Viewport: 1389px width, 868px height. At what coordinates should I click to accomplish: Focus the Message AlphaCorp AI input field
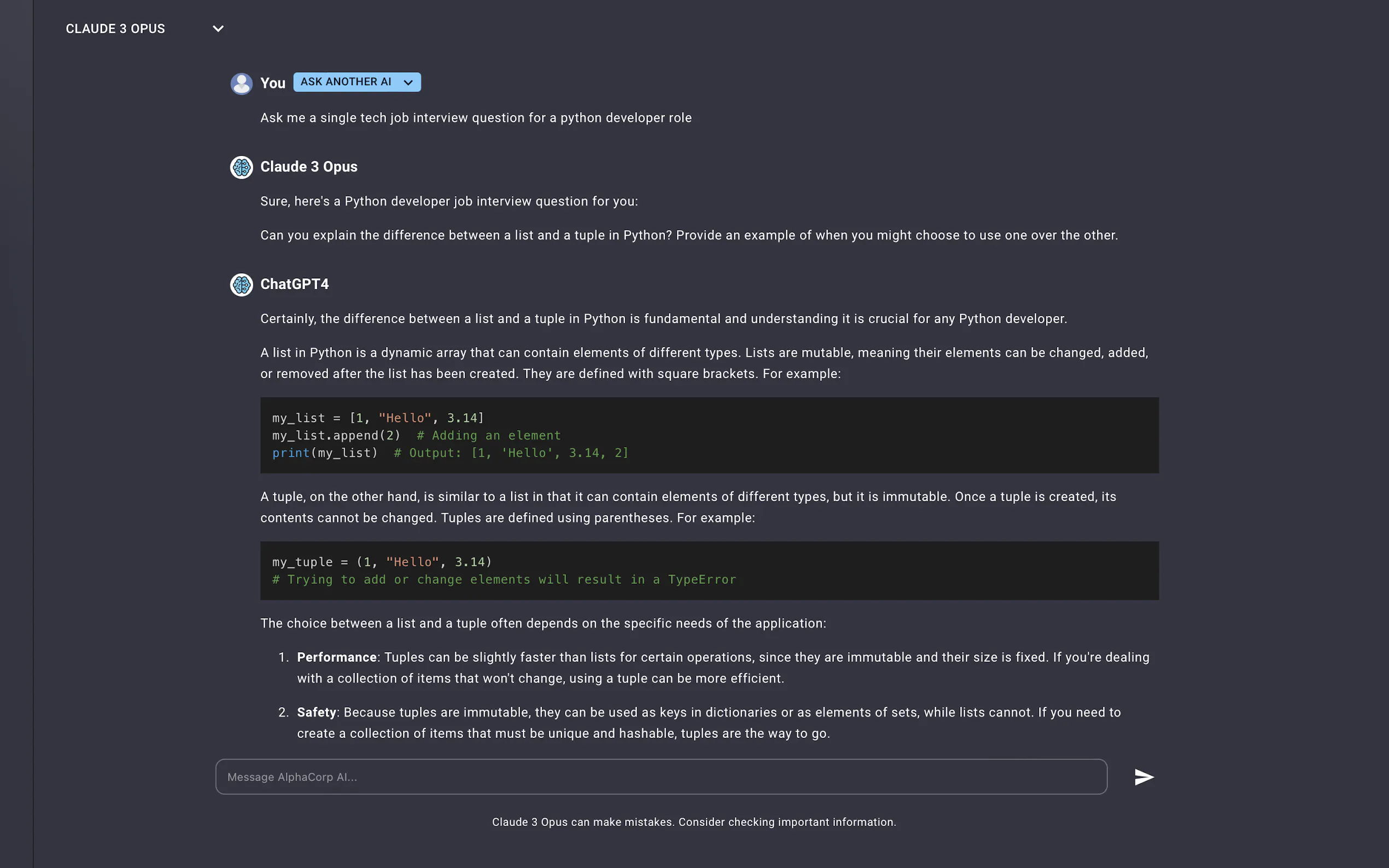click(661, 777)
